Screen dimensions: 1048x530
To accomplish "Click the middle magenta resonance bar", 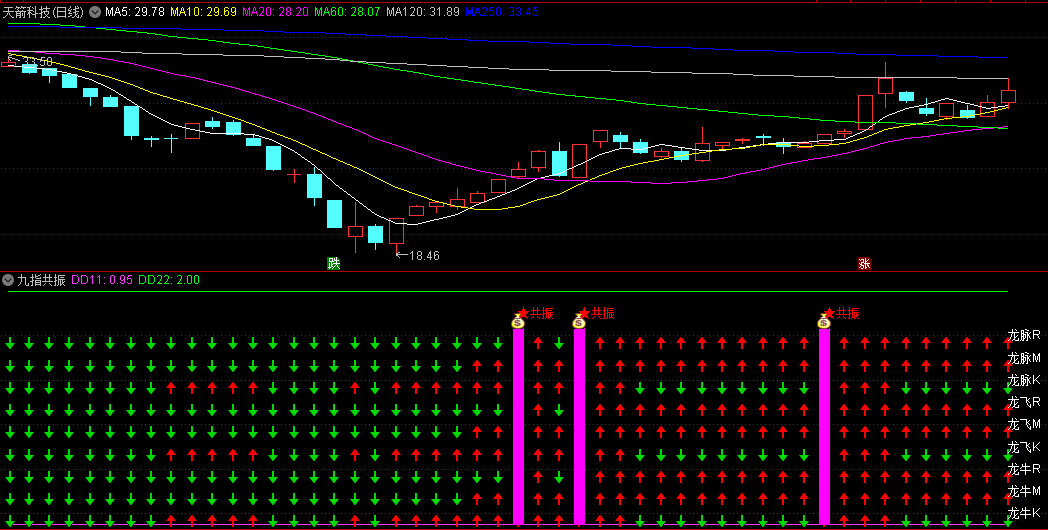I will pyautogui.click(x=579, y=426).
